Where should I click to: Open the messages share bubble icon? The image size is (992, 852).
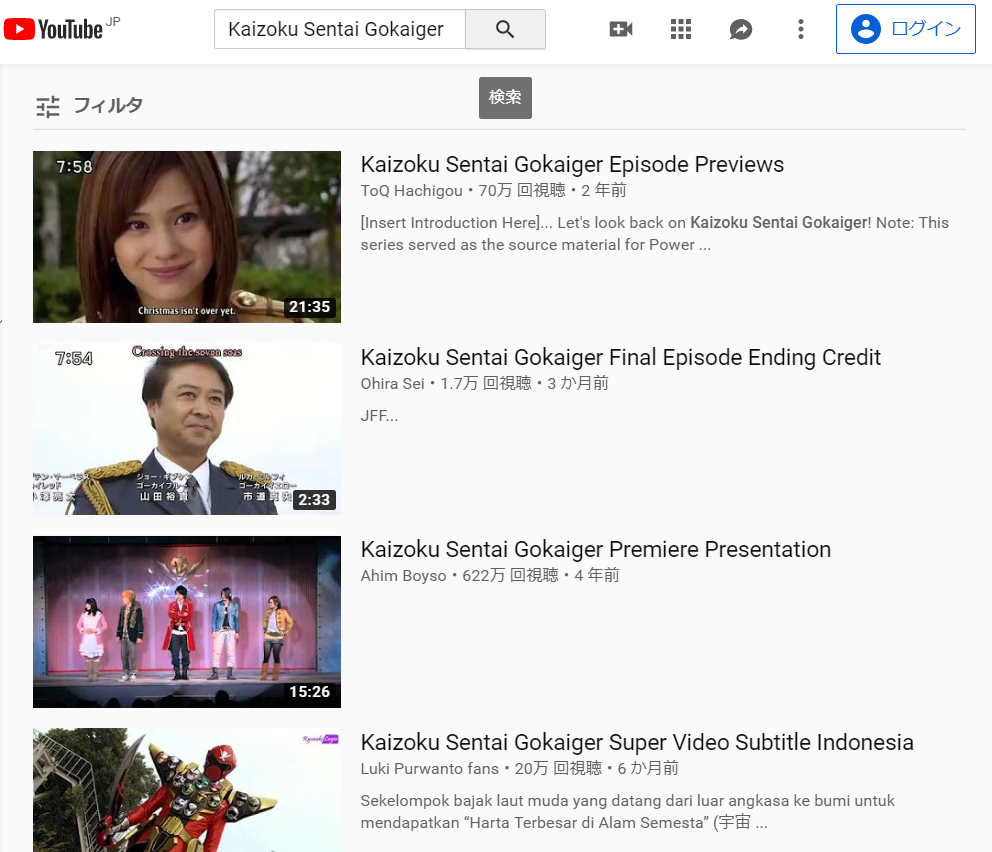tap(740, 29)
